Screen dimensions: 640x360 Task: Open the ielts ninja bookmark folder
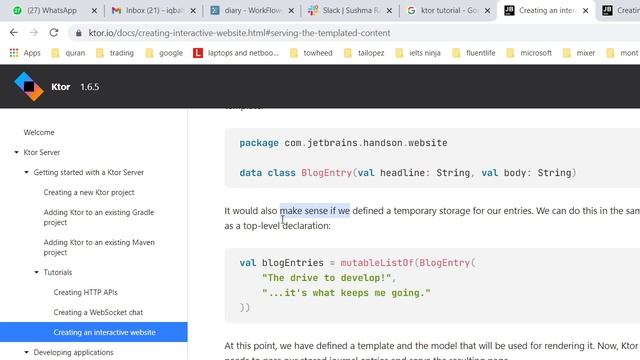click(418, 53)
